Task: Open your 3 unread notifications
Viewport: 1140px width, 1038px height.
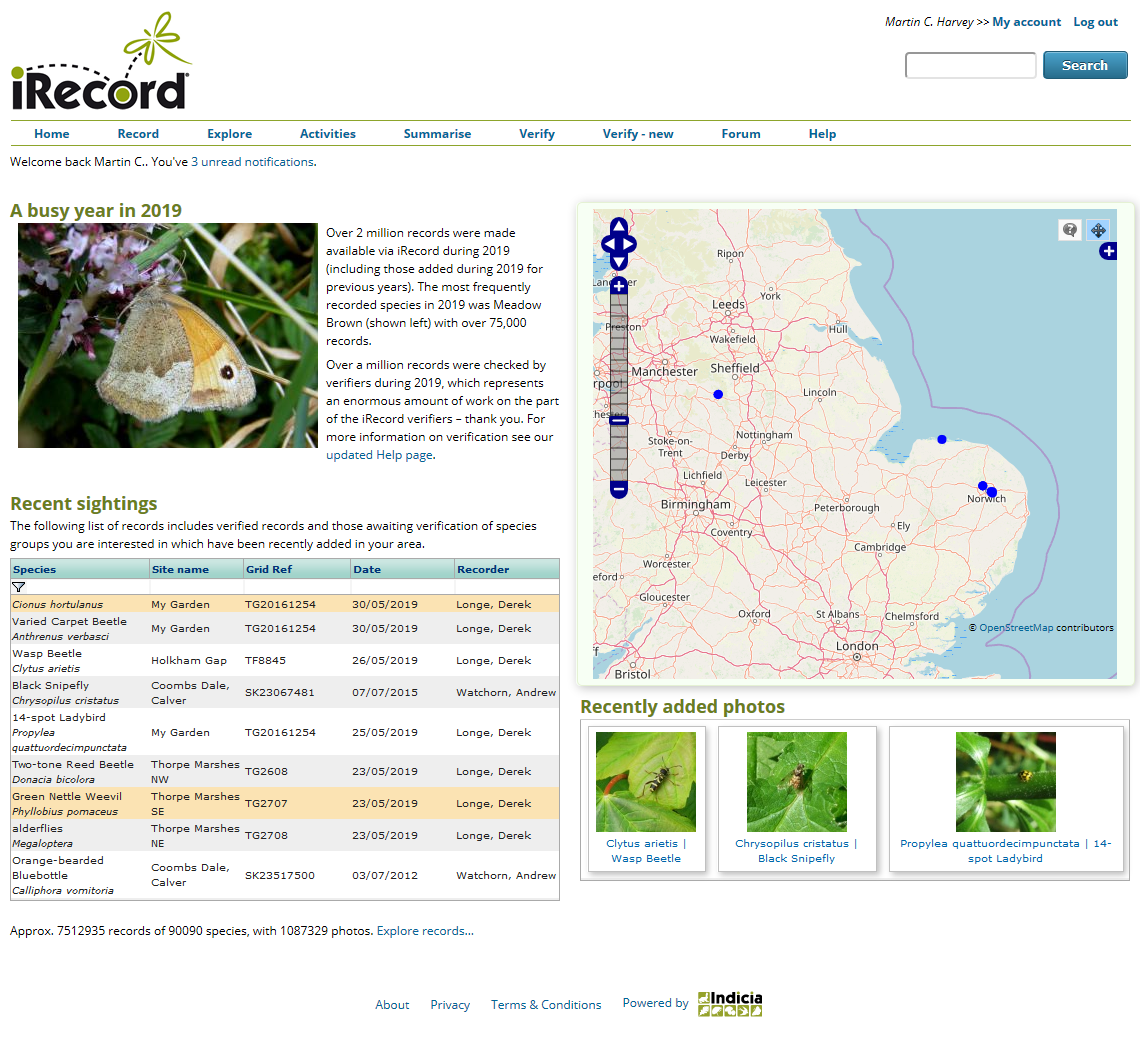Action: [x=253, y=161]
